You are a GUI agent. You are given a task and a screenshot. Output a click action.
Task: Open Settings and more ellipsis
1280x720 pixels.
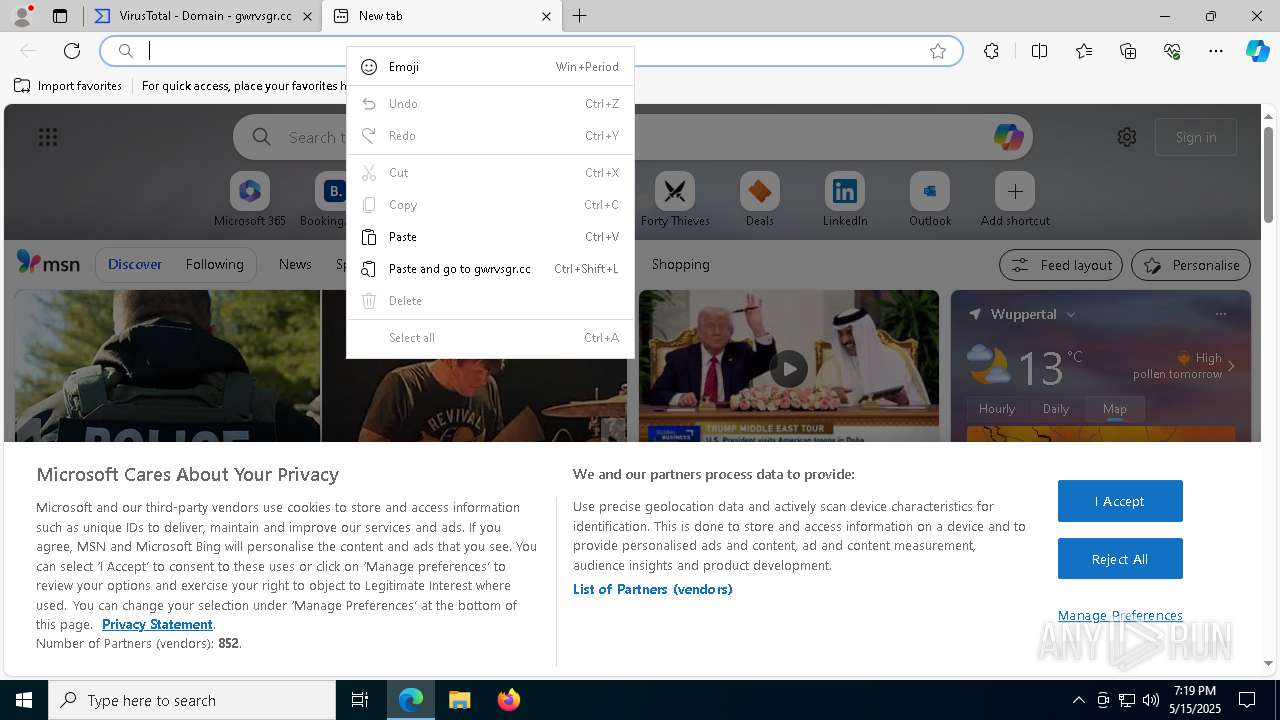coord(1216,51)
